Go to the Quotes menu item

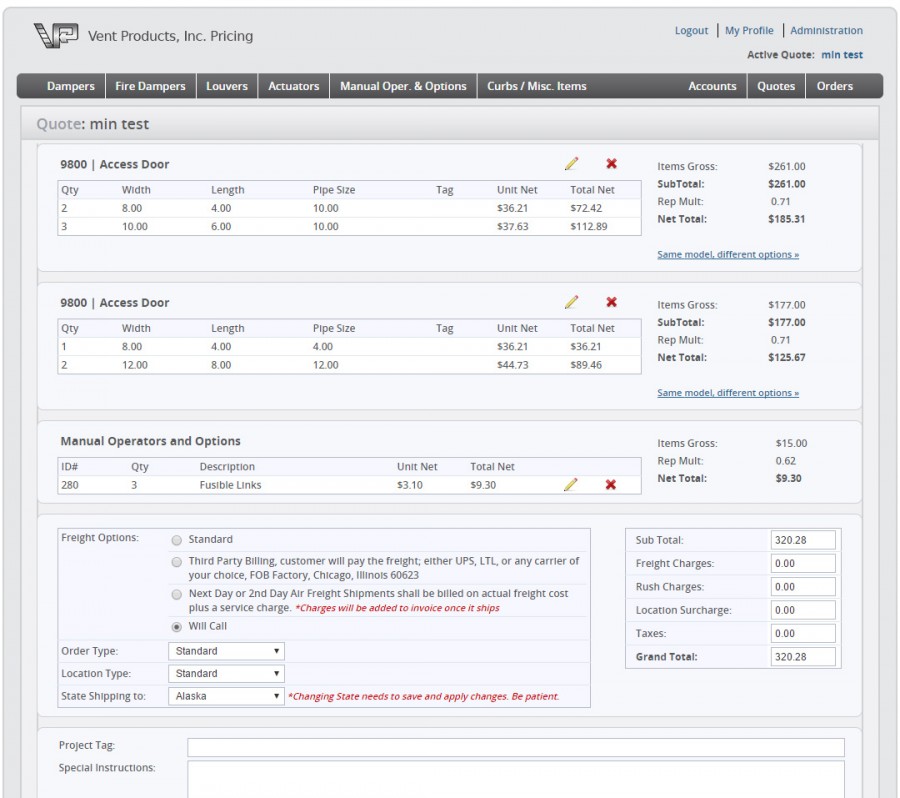click(776, 86)
